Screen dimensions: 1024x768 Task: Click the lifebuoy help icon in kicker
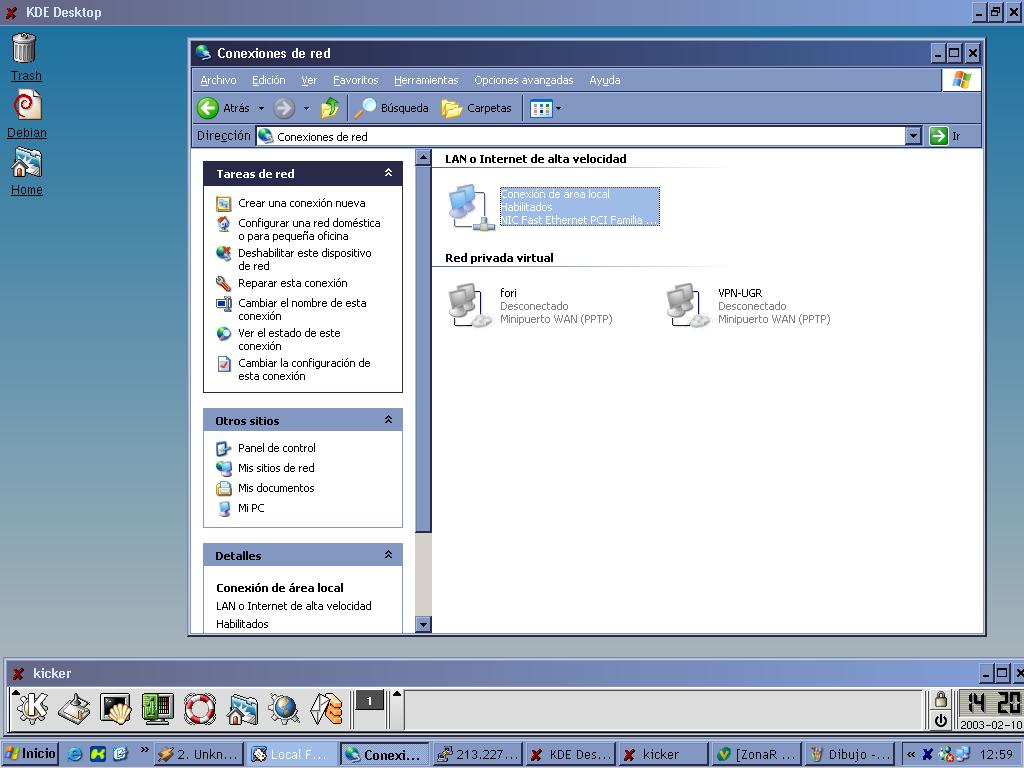(199, 708)
